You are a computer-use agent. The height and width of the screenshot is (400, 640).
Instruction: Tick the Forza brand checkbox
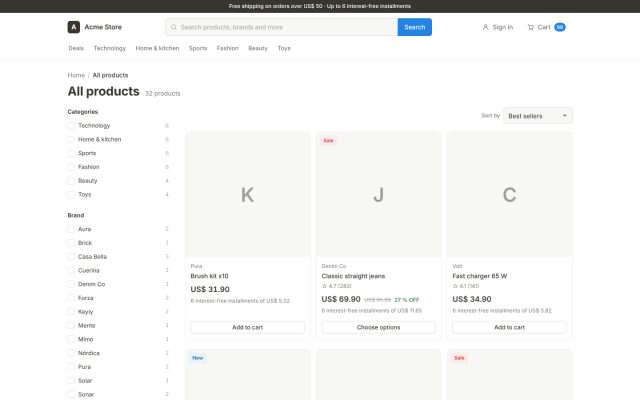click(x=71, y=298)
